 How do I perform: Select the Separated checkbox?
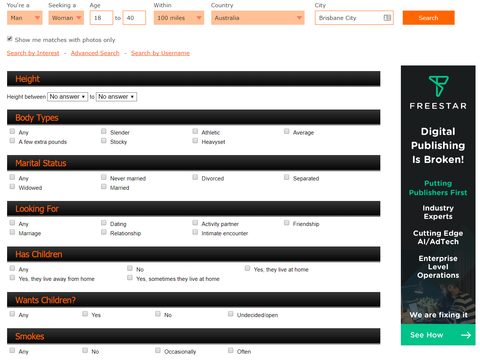point(286,177)
